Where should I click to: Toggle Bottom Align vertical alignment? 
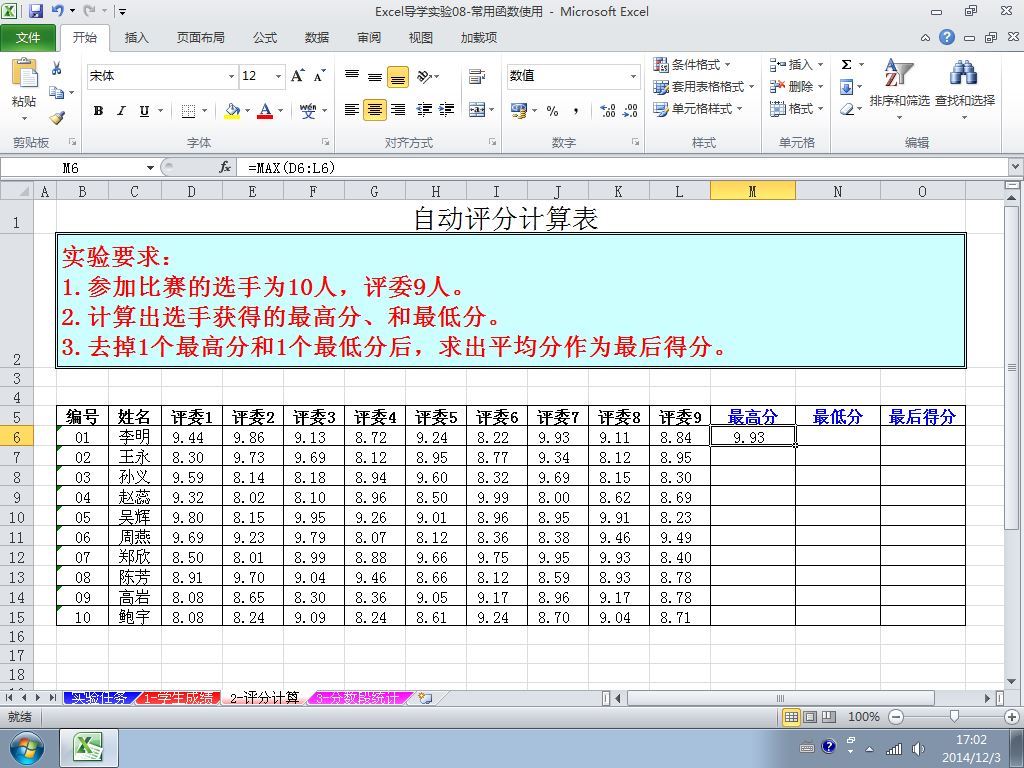pyautogui.click(x=398, y=77)
